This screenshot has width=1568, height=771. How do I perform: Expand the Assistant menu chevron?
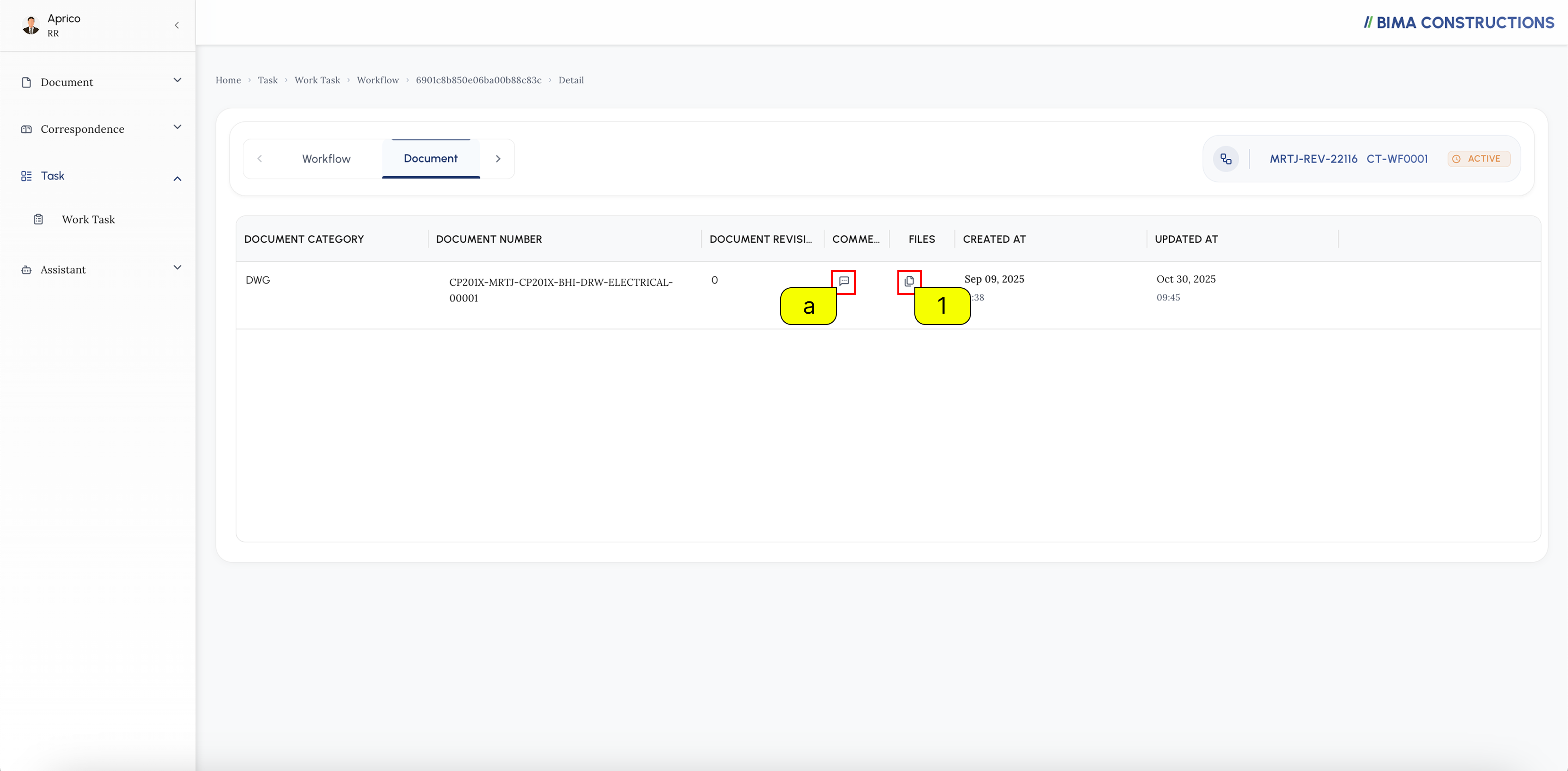pos(177,267)
